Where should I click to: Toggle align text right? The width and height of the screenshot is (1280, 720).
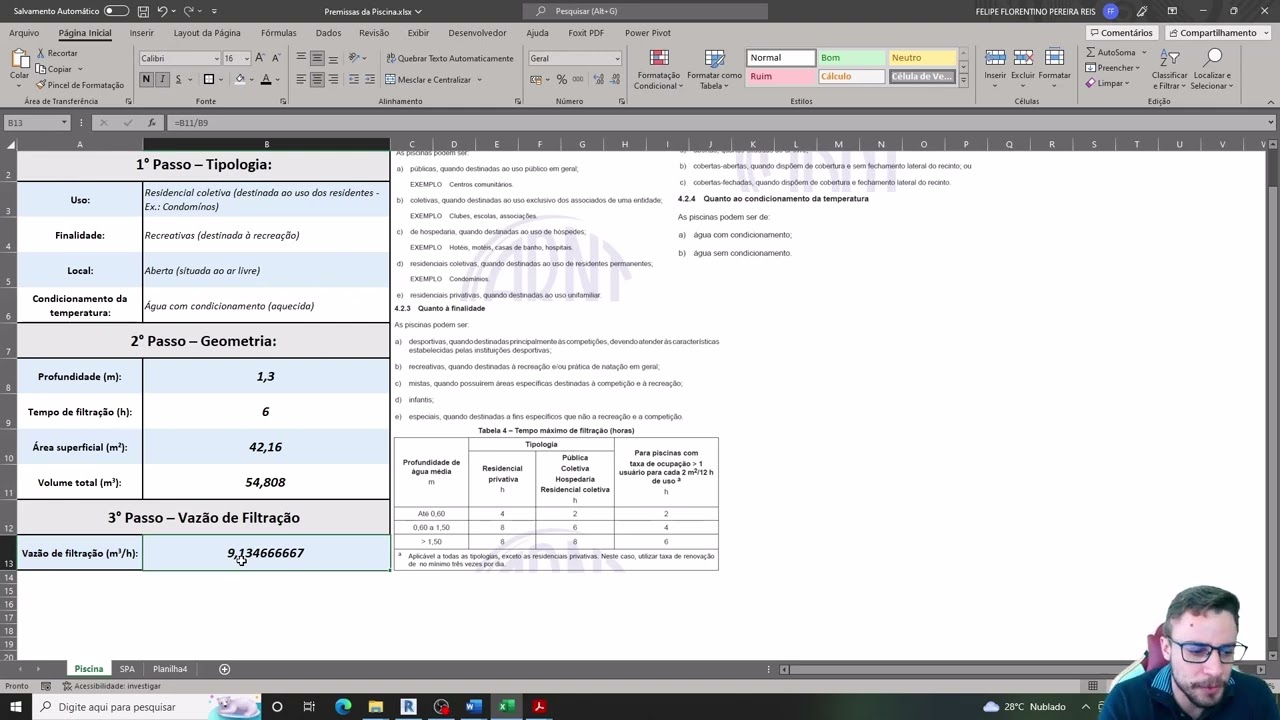pos(333,79)
